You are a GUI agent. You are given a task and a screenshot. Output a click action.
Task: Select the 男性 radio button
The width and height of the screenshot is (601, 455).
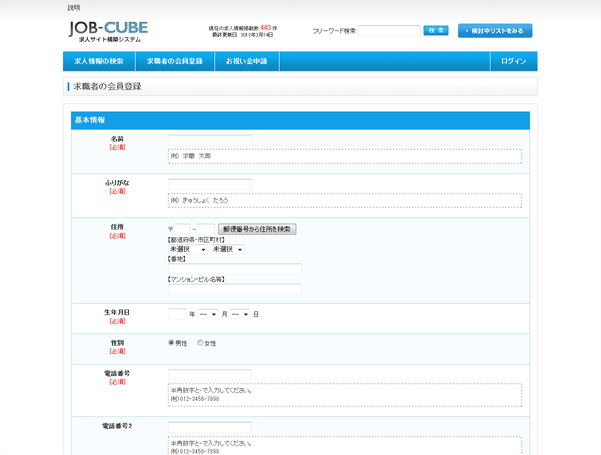click(171, 343)
